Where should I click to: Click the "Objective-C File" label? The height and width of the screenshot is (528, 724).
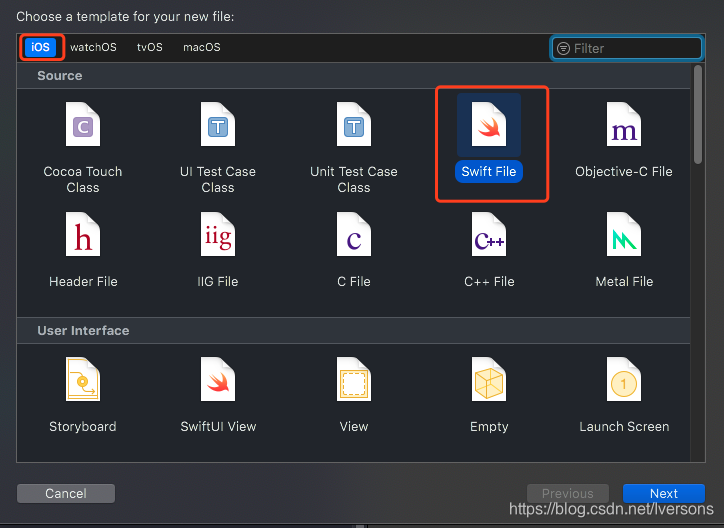point(624,172)
